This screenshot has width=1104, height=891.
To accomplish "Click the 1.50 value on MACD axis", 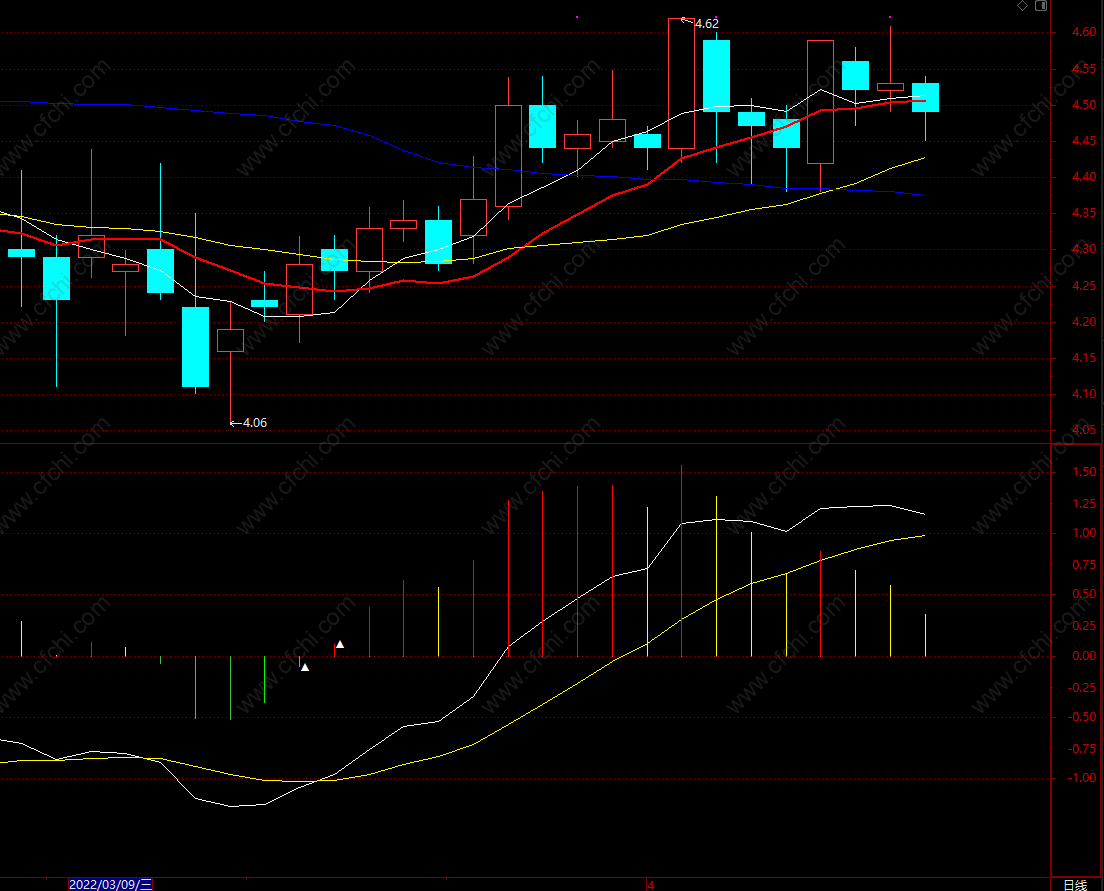I will point(1084,472).
